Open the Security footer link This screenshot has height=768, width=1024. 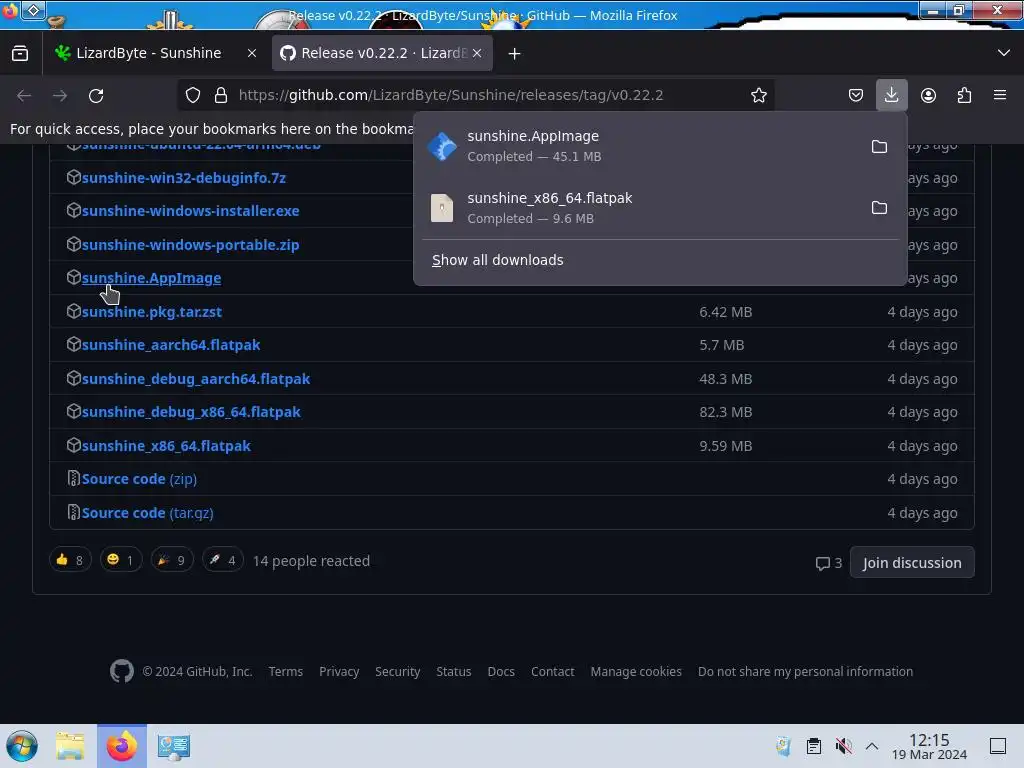(397, 671)
